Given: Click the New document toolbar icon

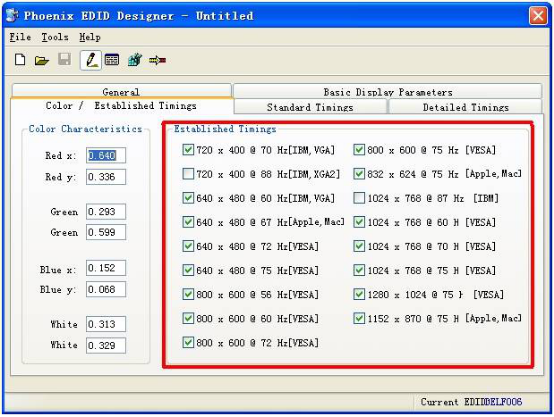Looking at the screenshot, I should [x=20, y=60].
